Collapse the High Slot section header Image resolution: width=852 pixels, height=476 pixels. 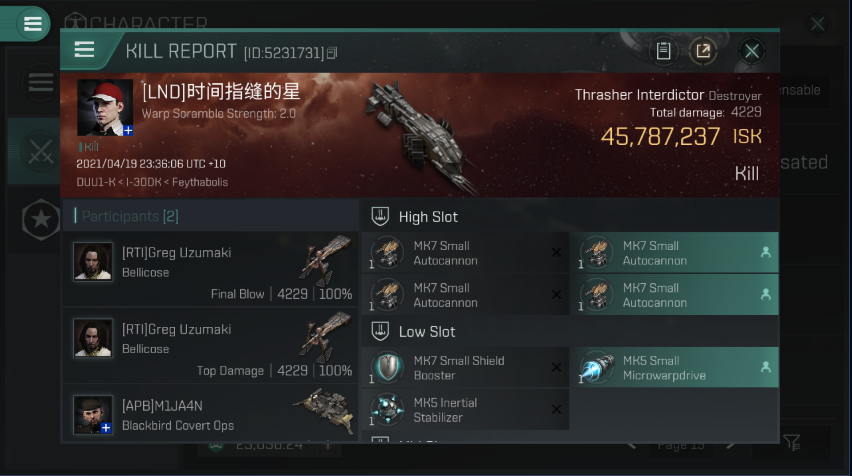(570, 216)
